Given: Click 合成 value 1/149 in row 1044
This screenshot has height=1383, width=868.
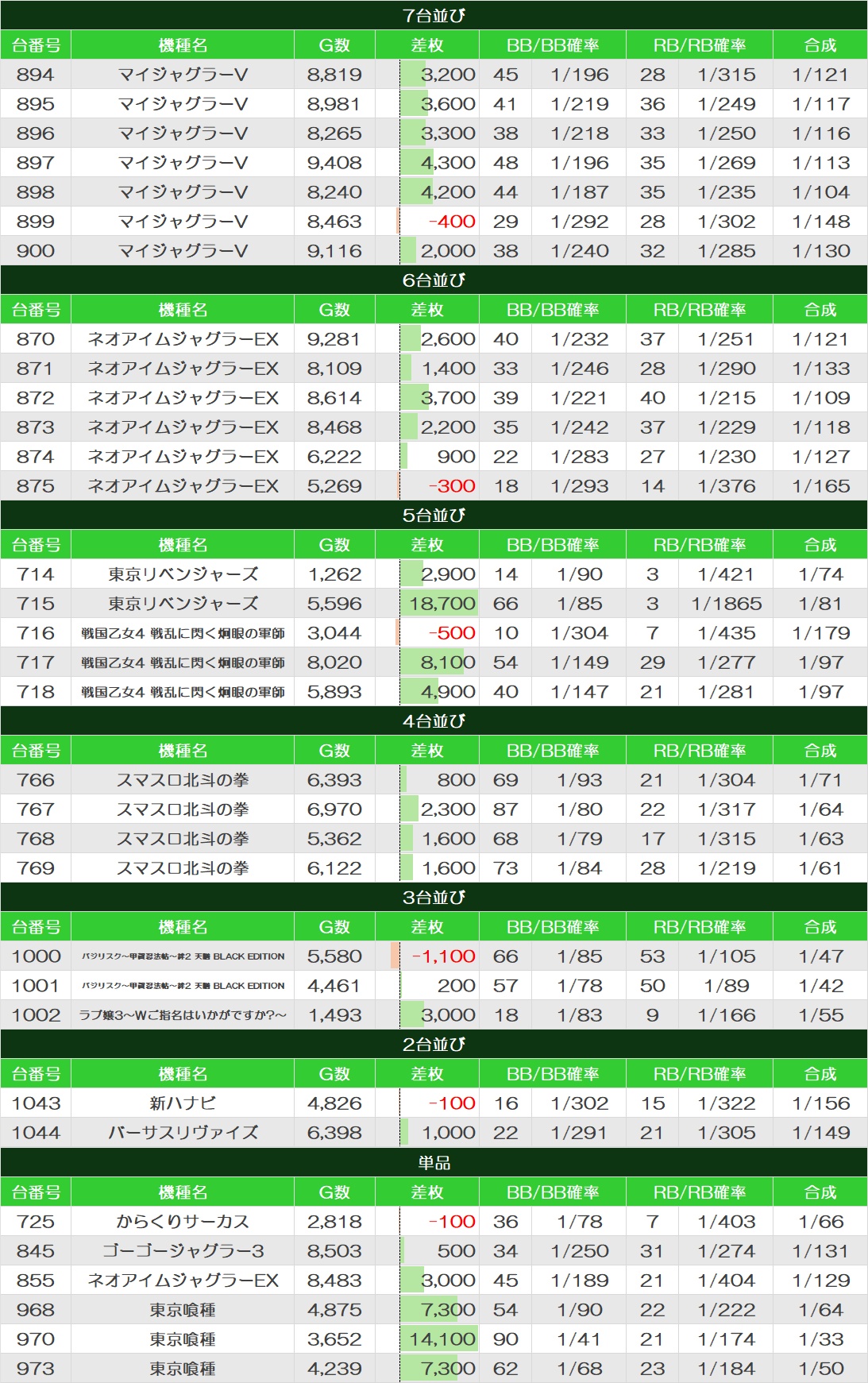Looking at the screenshot, I should pyautogui.click(x=821, y=1133).
